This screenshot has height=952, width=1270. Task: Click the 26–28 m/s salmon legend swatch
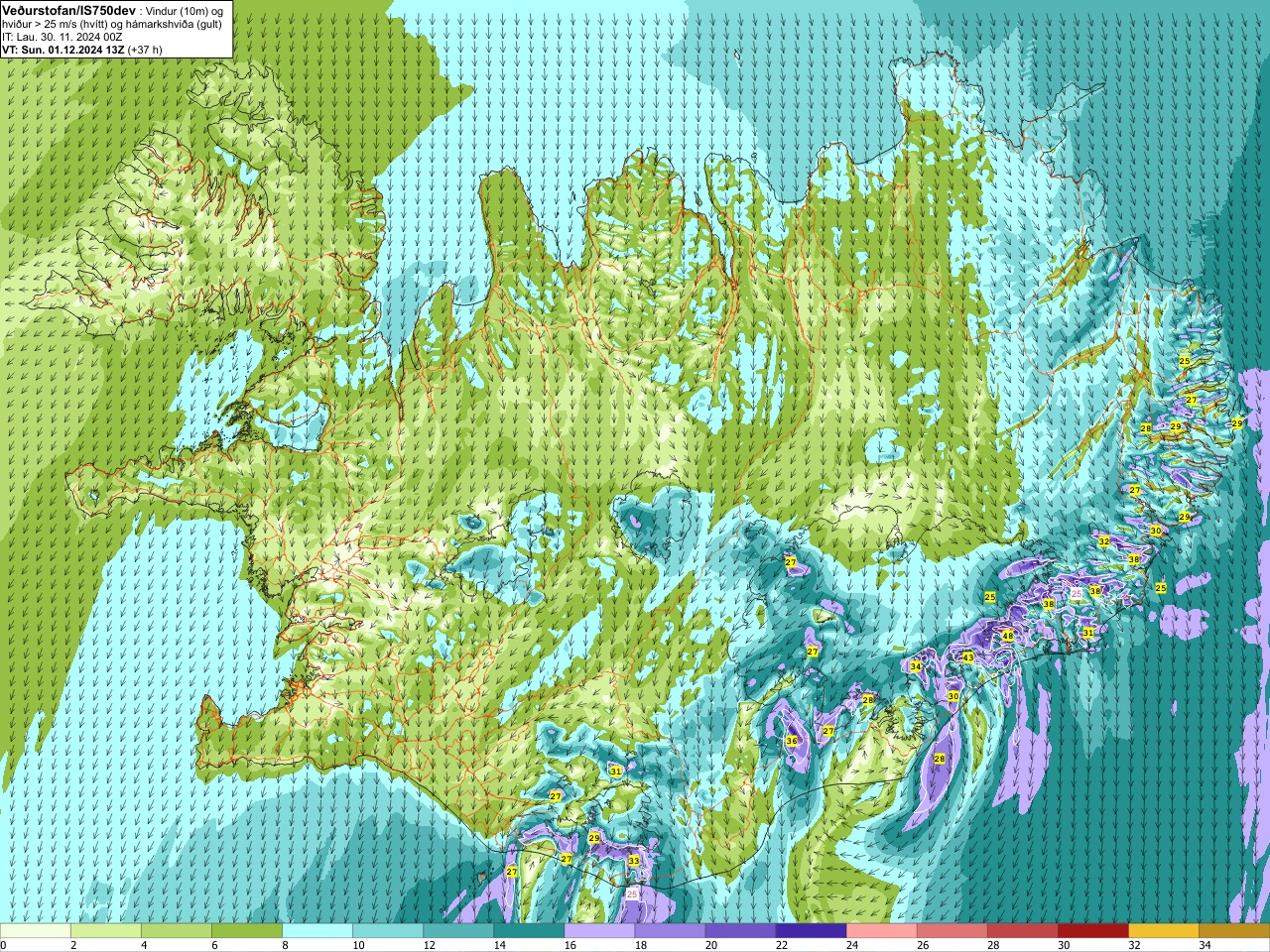click(x=952, y=931)
